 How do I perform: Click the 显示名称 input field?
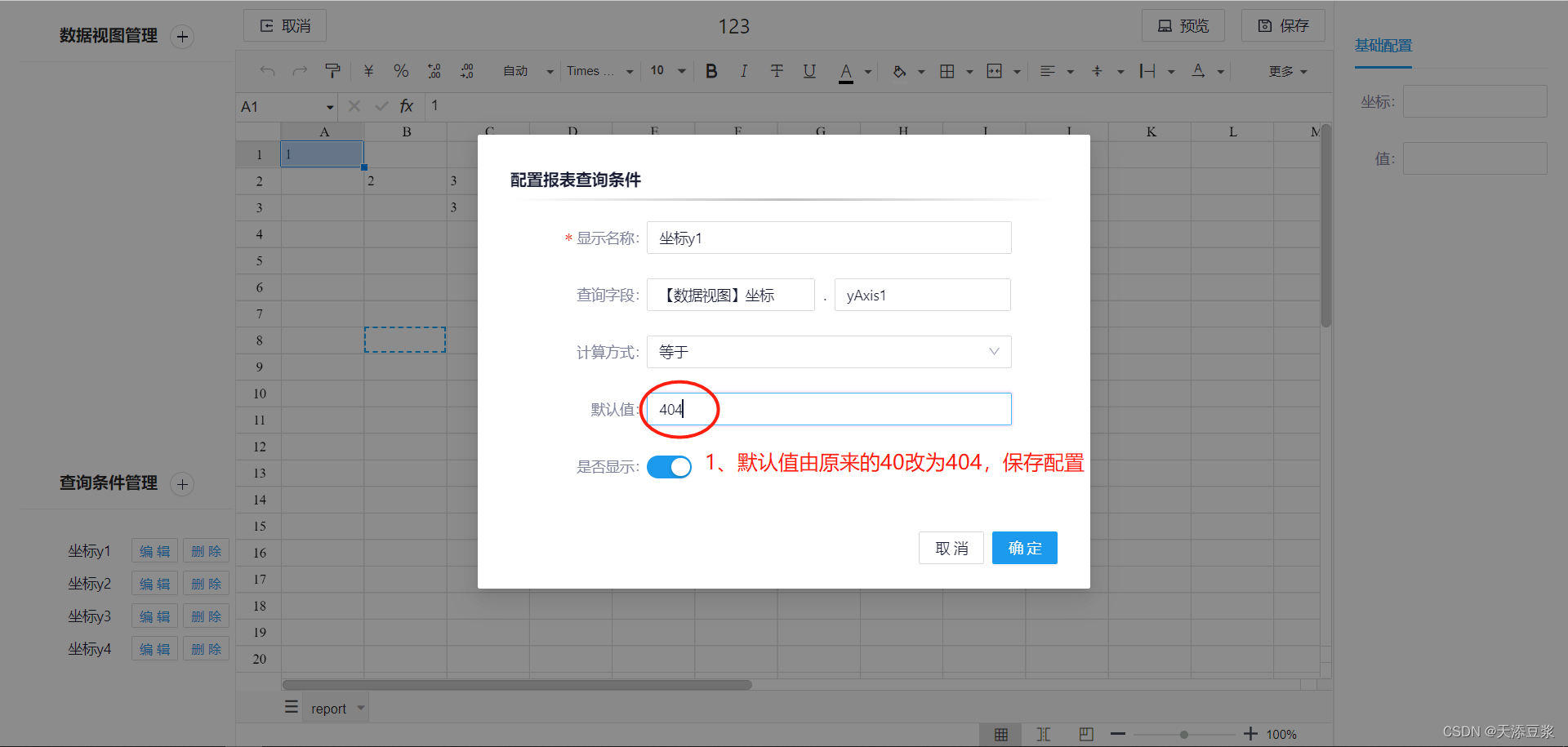click(829, 238)
